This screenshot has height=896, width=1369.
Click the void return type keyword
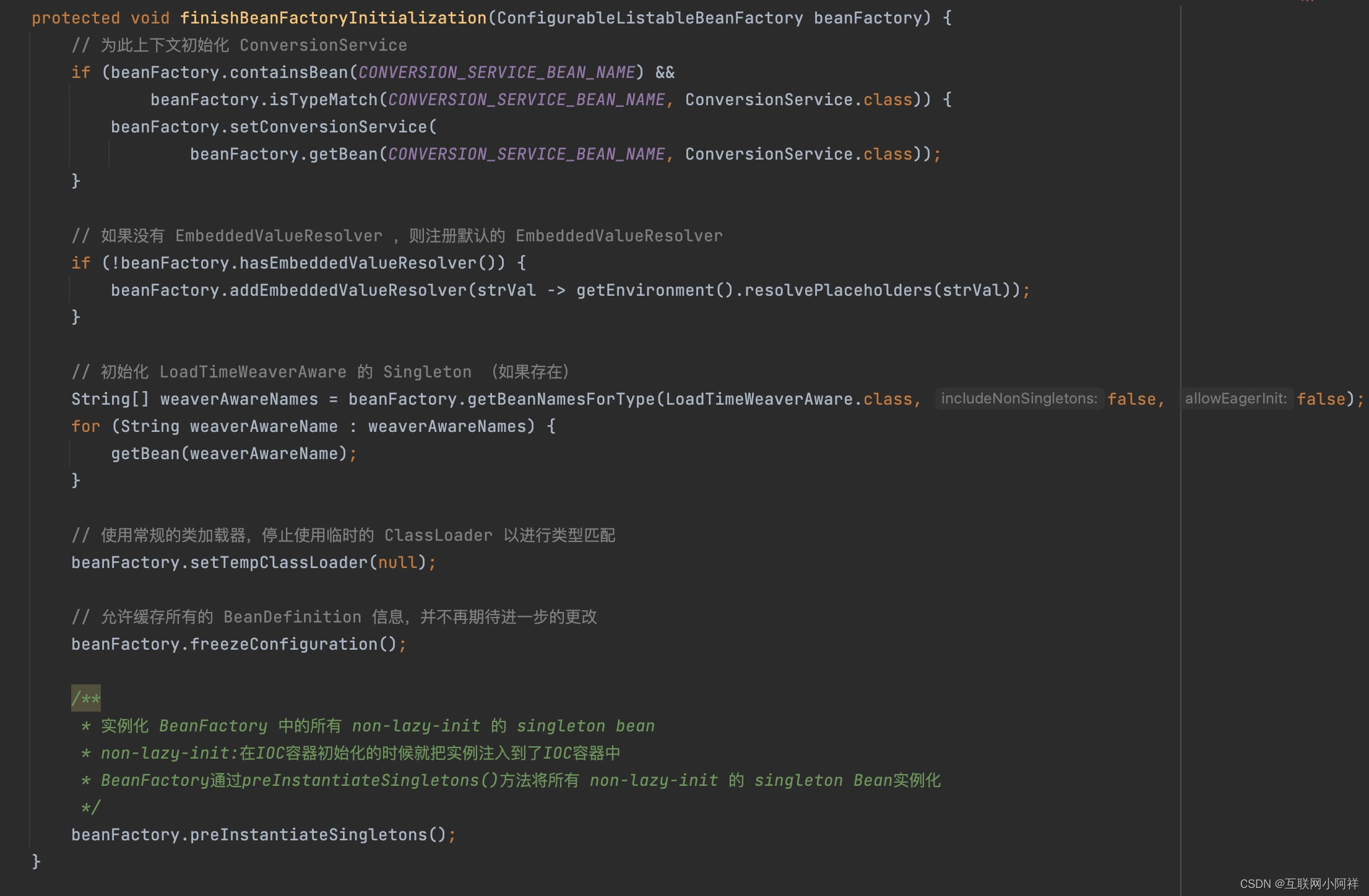(150, 18)
